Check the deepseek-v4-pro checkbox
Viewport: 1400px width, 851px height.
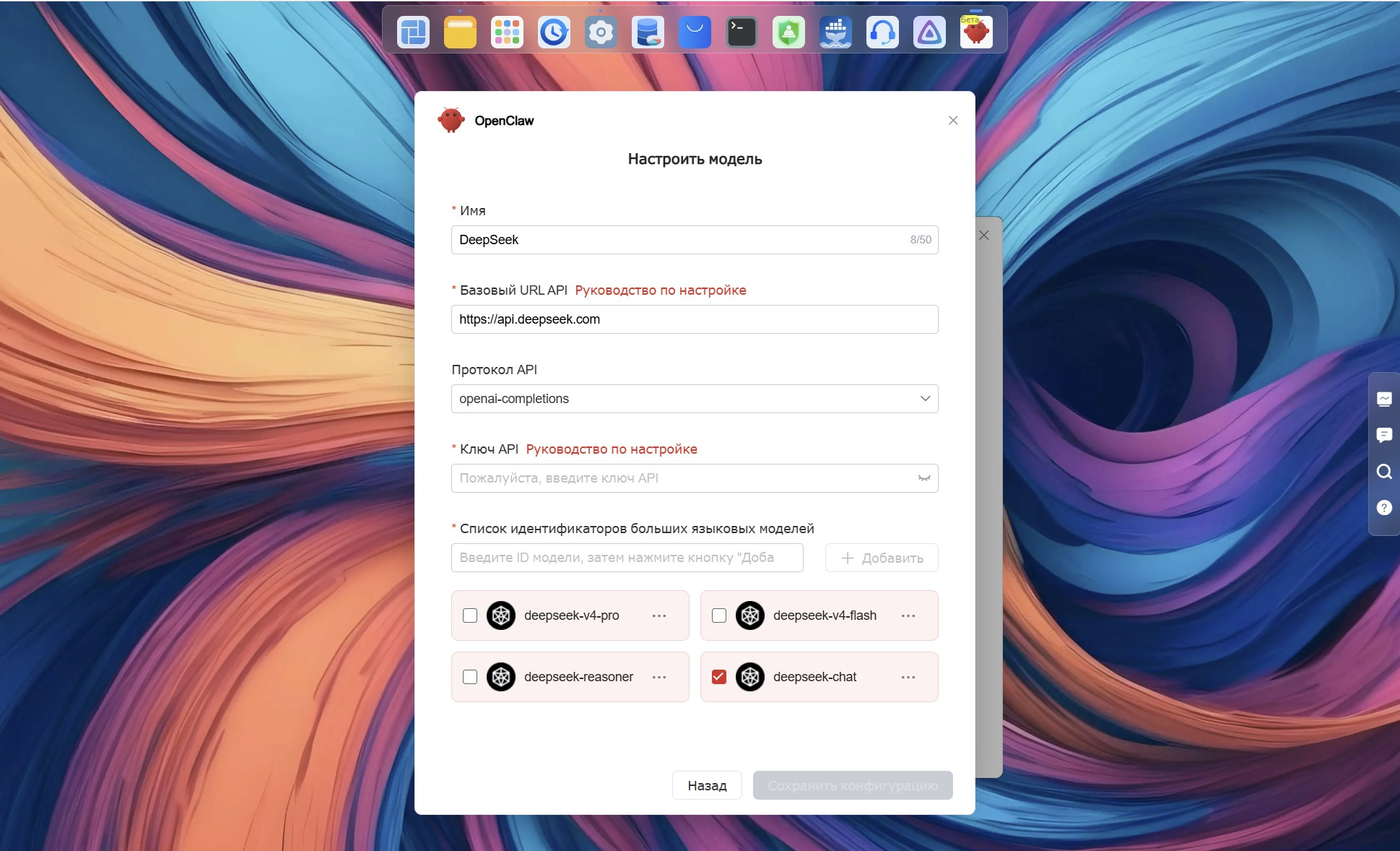point(470,615)
